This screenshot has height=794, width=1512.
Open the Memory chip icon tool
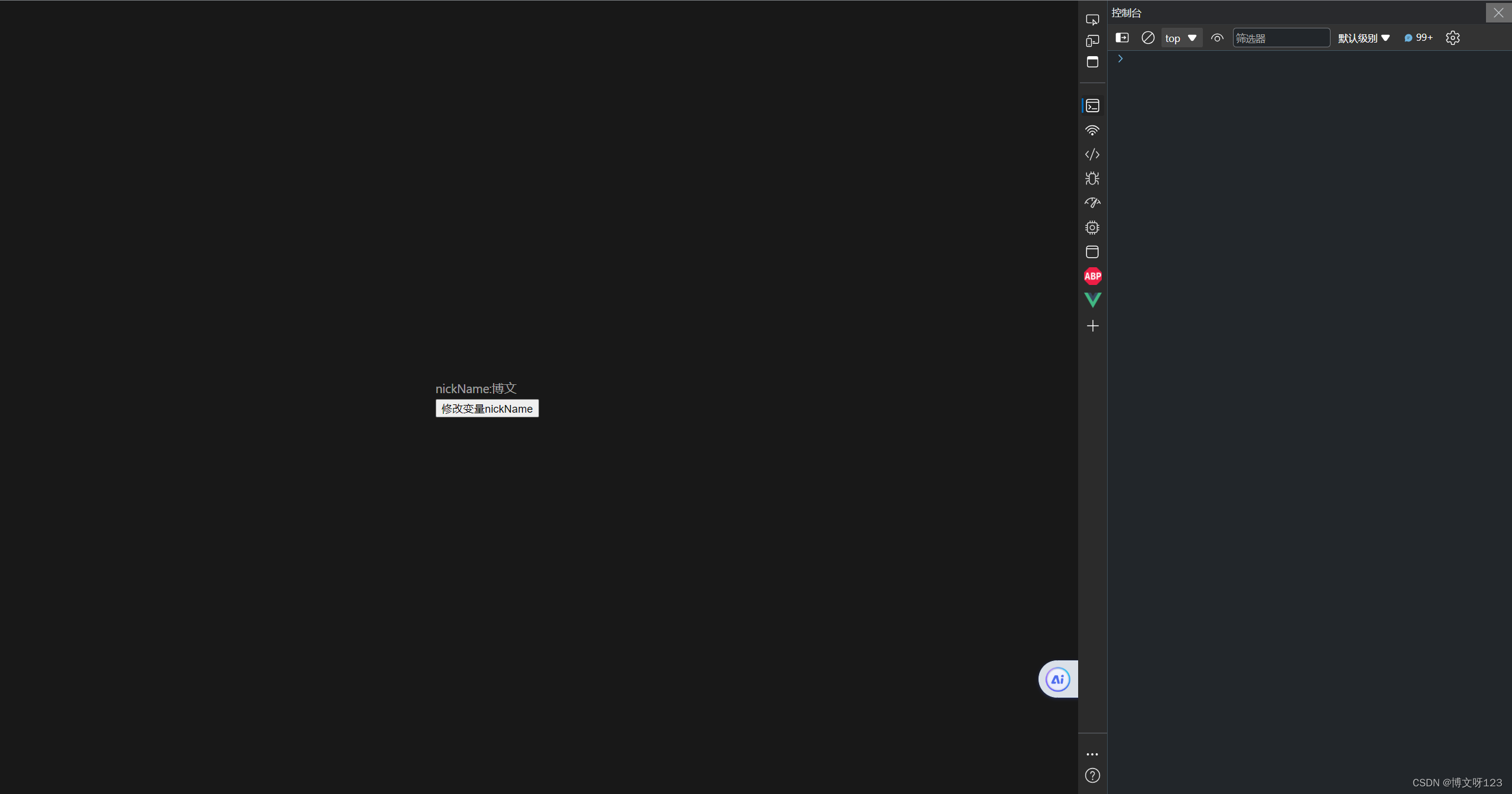[x=1092, y=228]
